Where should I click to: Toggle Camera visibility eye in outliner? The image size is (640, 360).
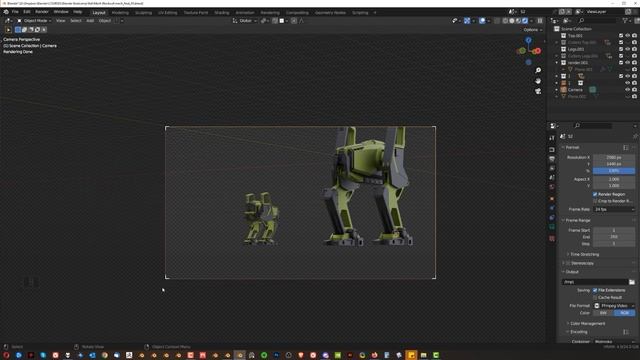pos(628,89)
